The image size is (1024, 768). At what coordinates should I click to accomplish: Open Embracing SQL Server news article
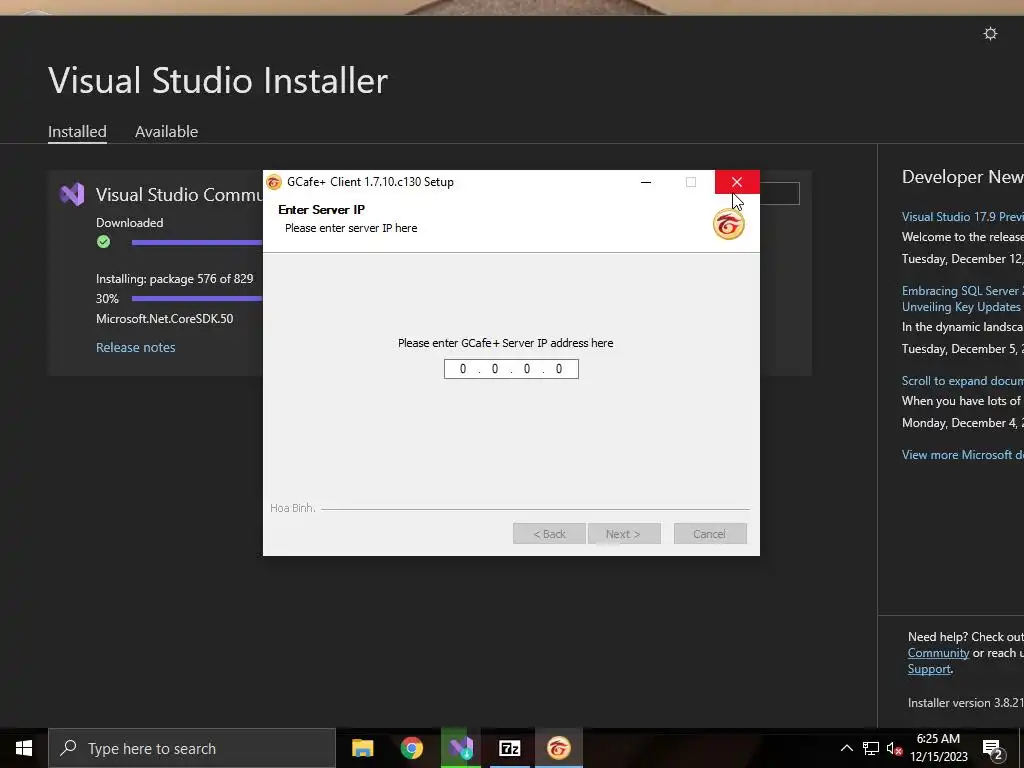point(963,298)
